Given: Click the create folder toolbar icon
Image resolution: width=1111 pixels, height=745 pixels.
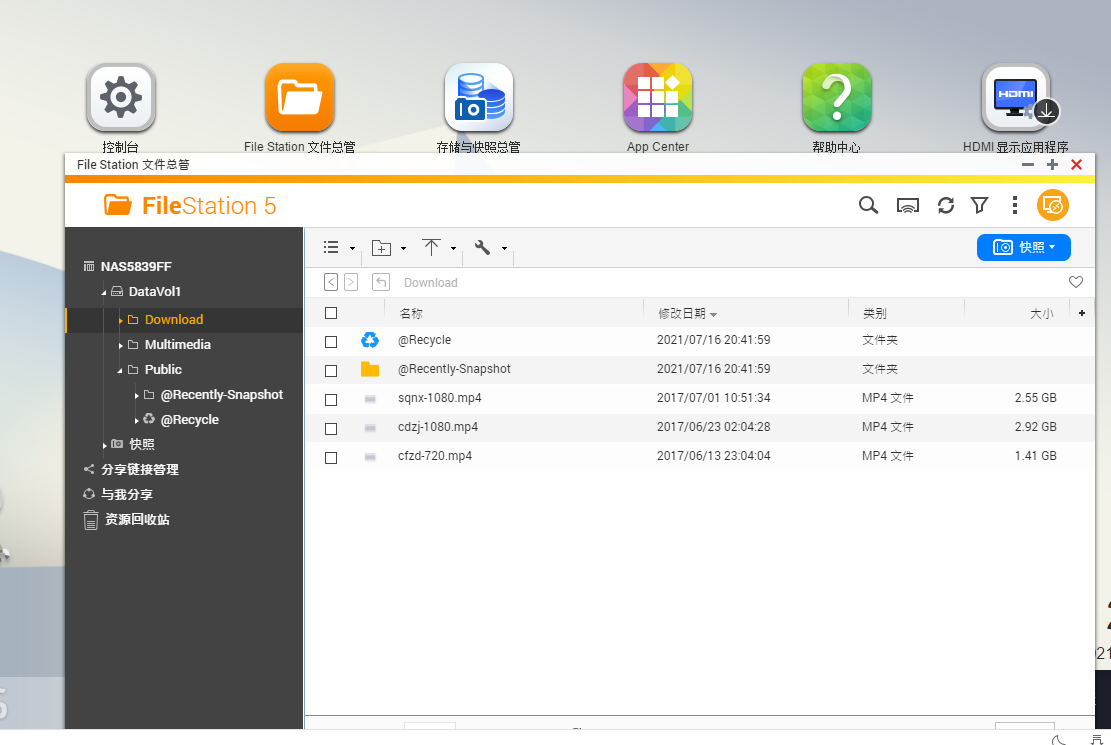Looking at the screenshot, I should click(x=381, y=248).
